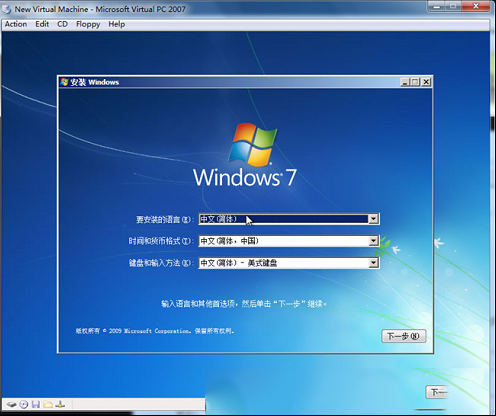Click the 要安装的语言 label

click(x=165, y=219)
